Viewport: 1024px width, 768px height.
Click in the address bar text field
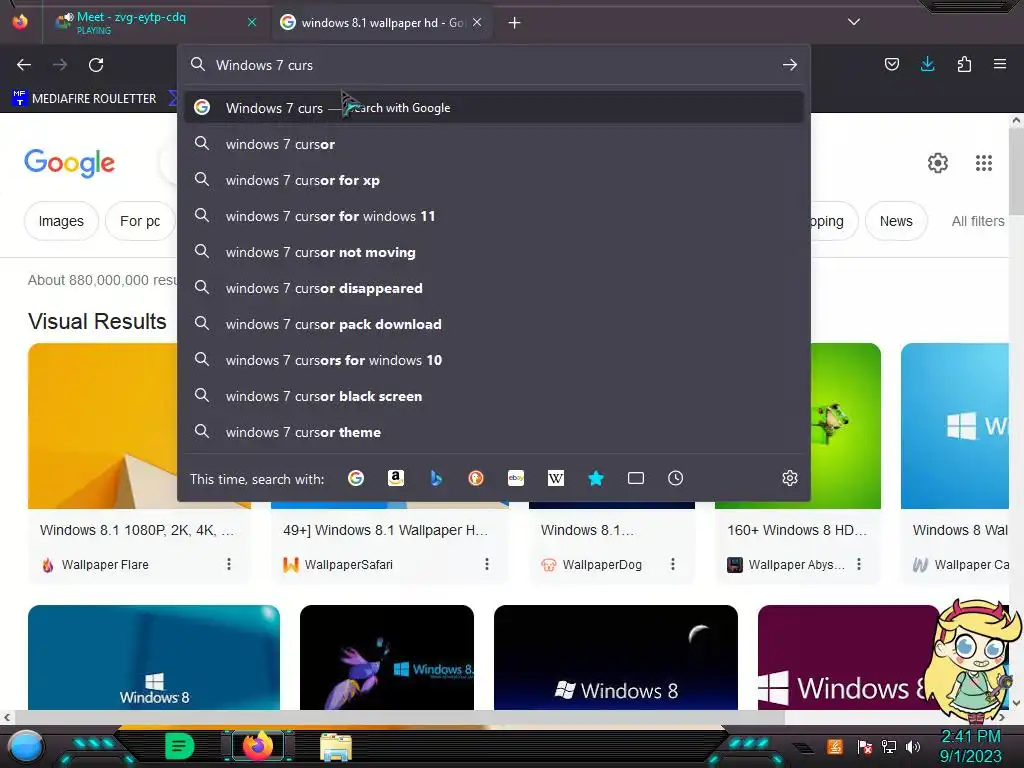coord(493,65)
